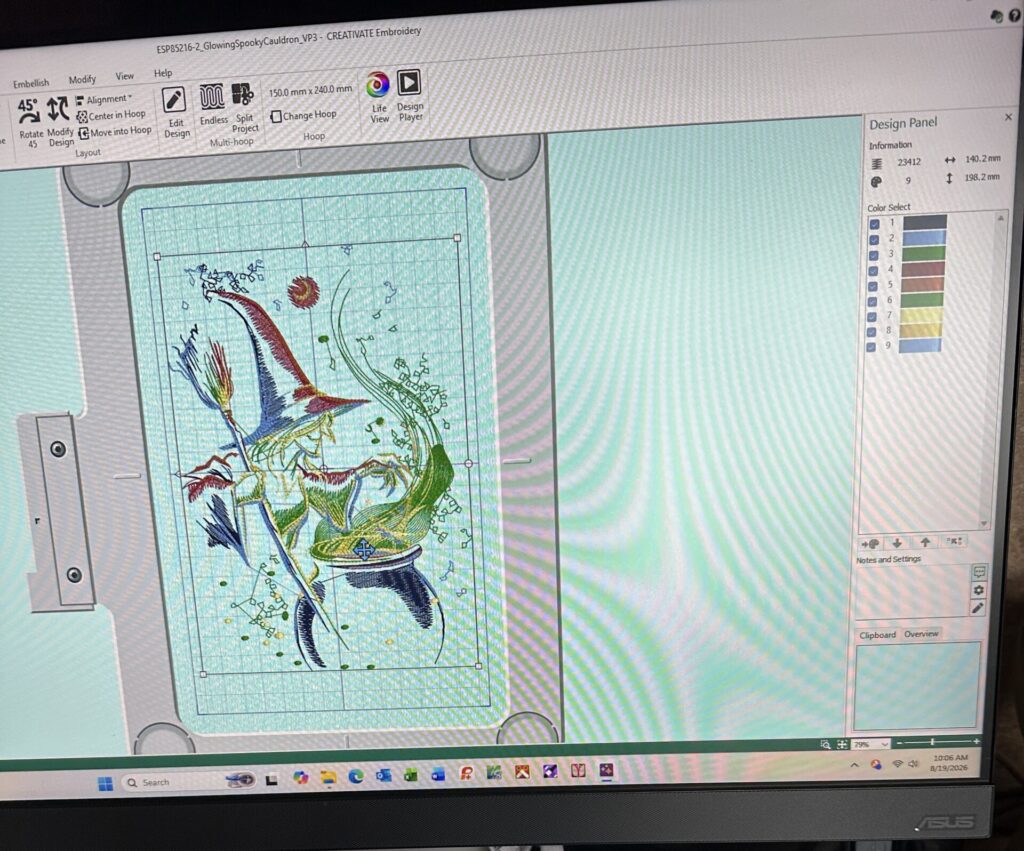Uncheck color 8 checkbox

tap(871, 332)
